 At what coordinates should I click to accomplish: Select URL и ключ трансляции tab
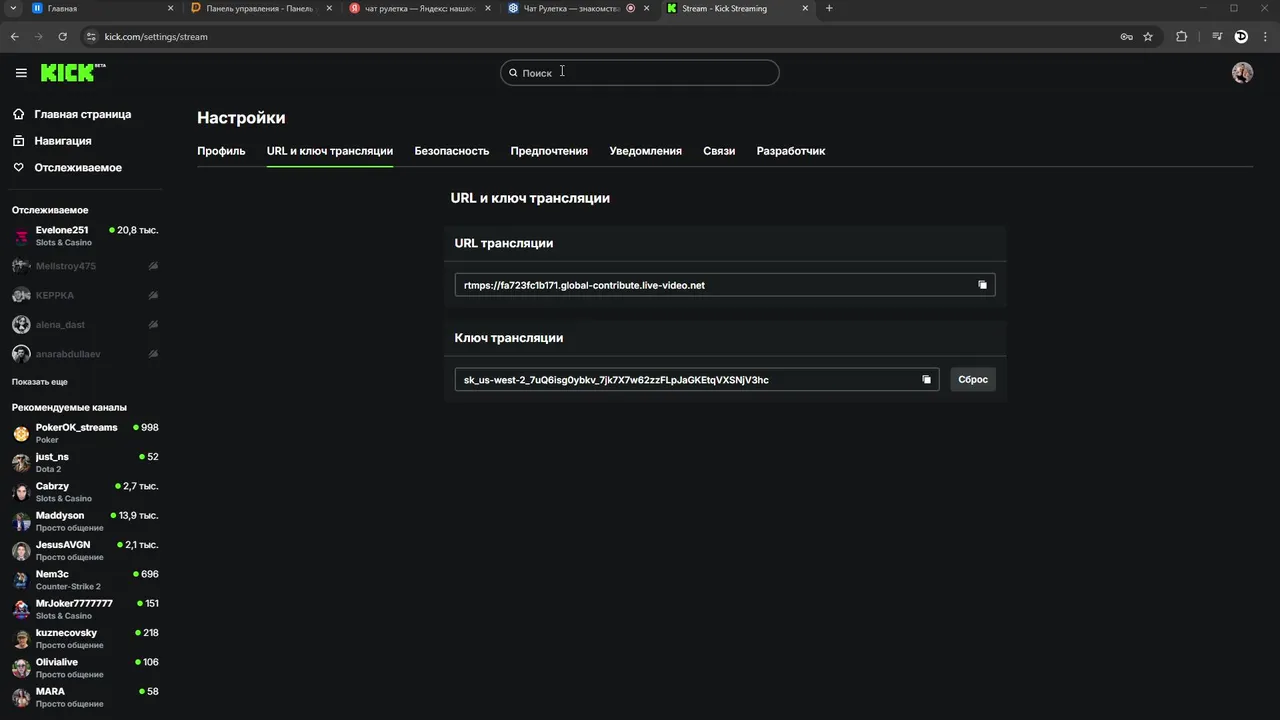pos(330,151)
